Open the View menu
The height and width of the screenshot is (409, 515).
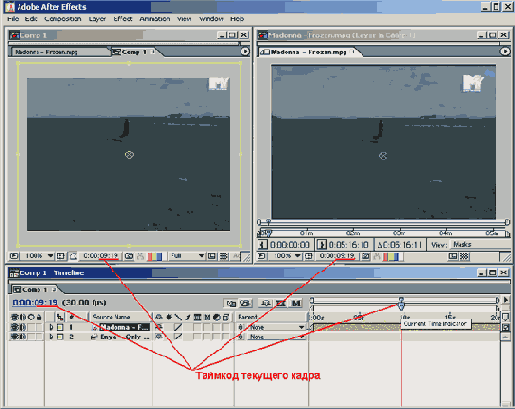[x=184, y=19]
